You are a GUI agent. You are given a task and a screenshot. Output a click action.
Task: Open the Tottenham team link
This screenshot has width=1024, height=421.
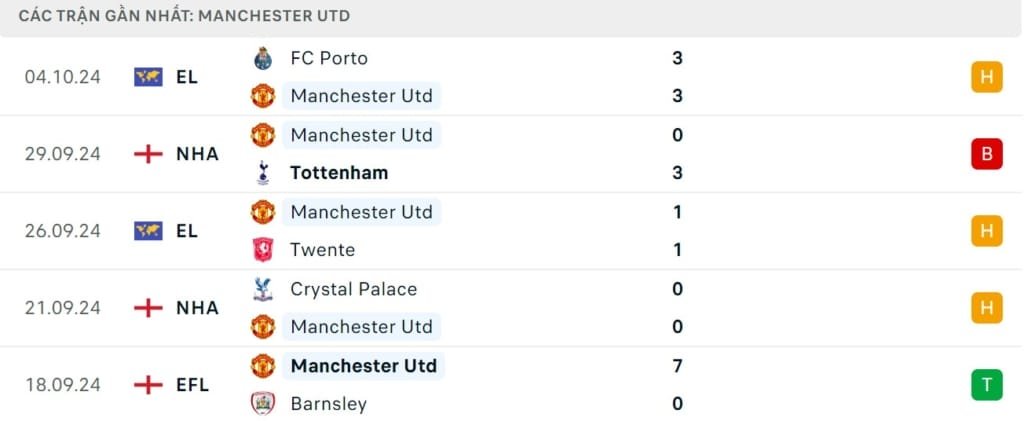pos(339,172)
